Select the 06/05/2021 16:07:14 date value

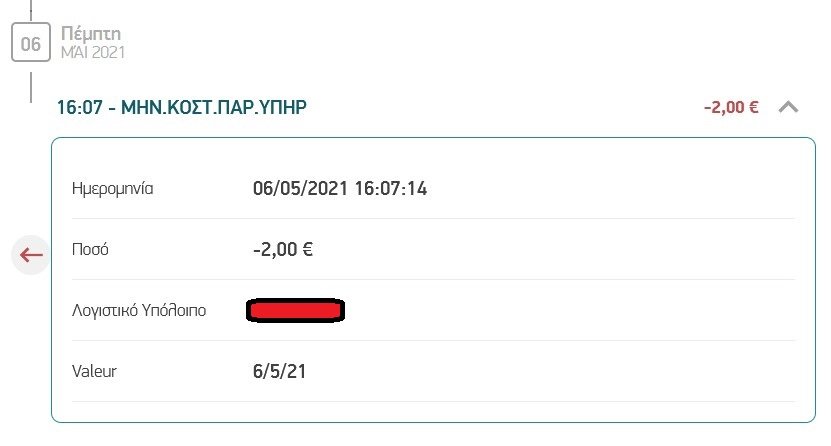click(x=340, y=188)
